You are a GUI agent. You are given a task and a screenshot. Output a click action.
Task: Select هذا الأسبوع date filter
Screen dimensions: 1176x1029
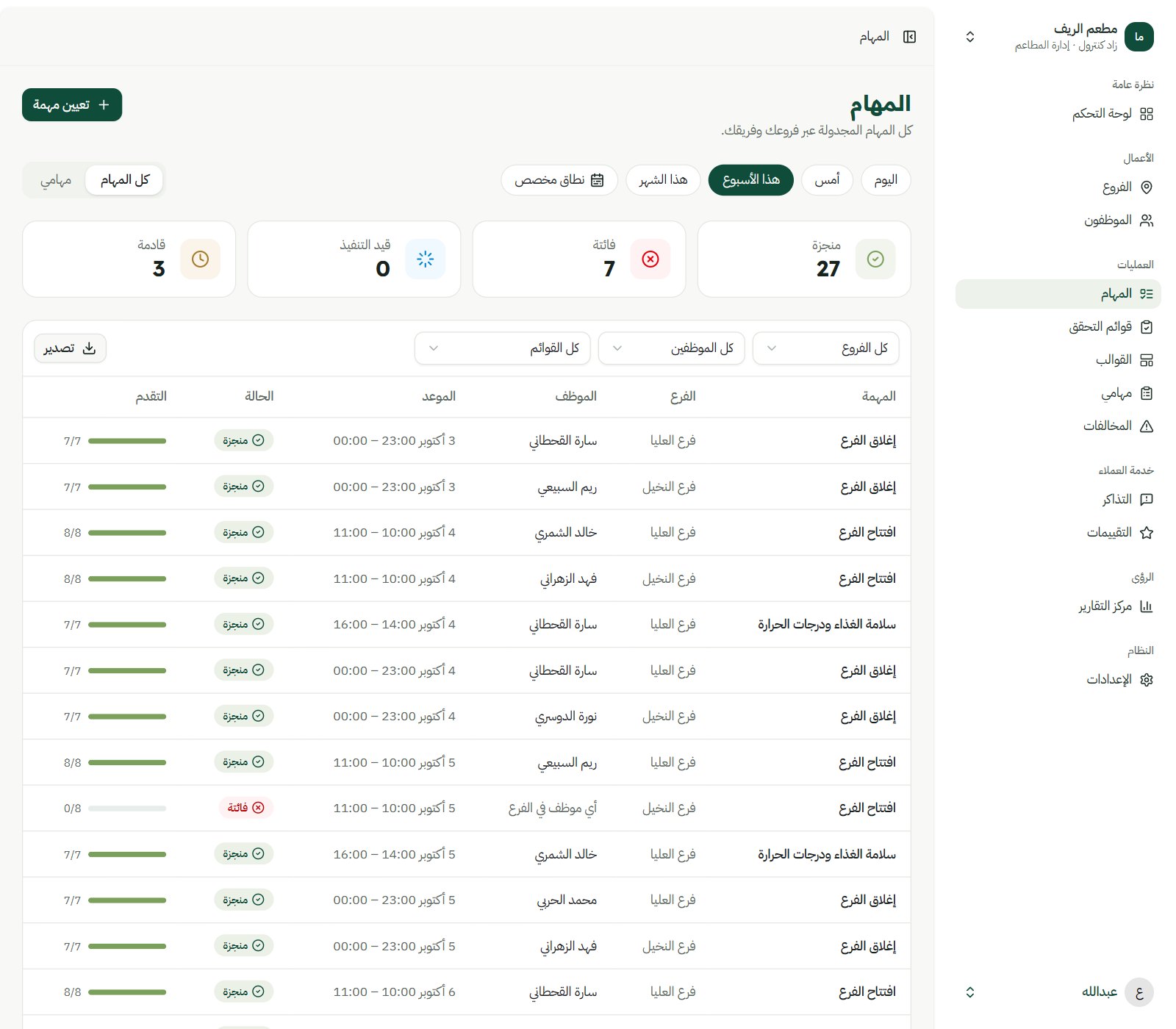click(x=751, y=180)
